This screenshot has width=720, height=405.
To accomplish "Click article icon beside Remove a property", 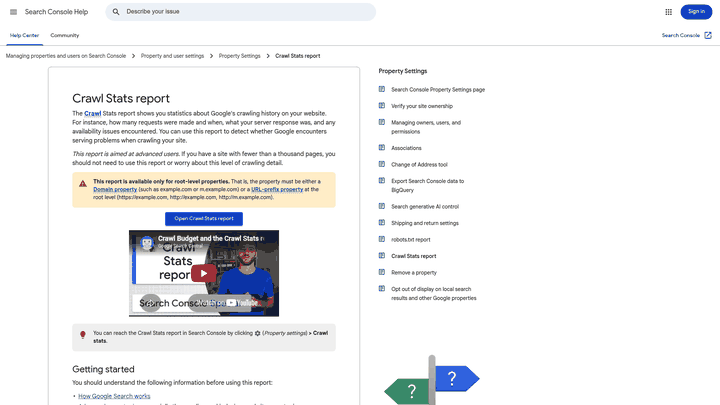I will [382, 272].
